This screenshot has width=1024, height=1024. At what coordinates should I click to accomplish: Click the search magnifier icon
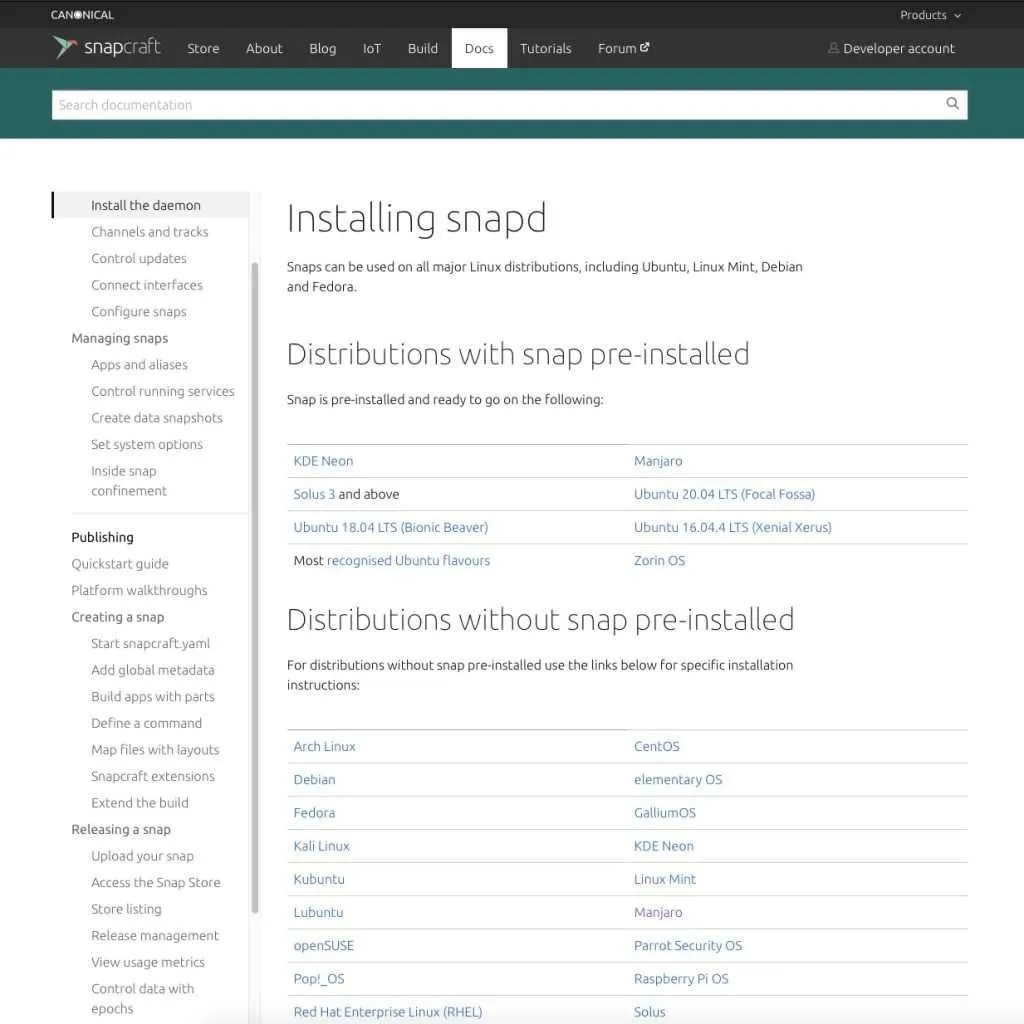[952, 103]
